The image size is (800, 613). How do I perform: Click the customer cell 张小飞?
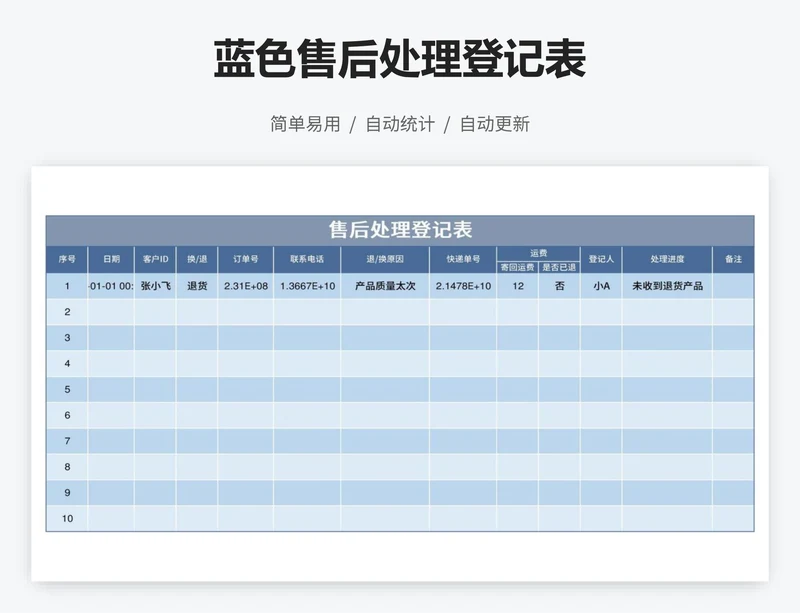pos(156,286)
